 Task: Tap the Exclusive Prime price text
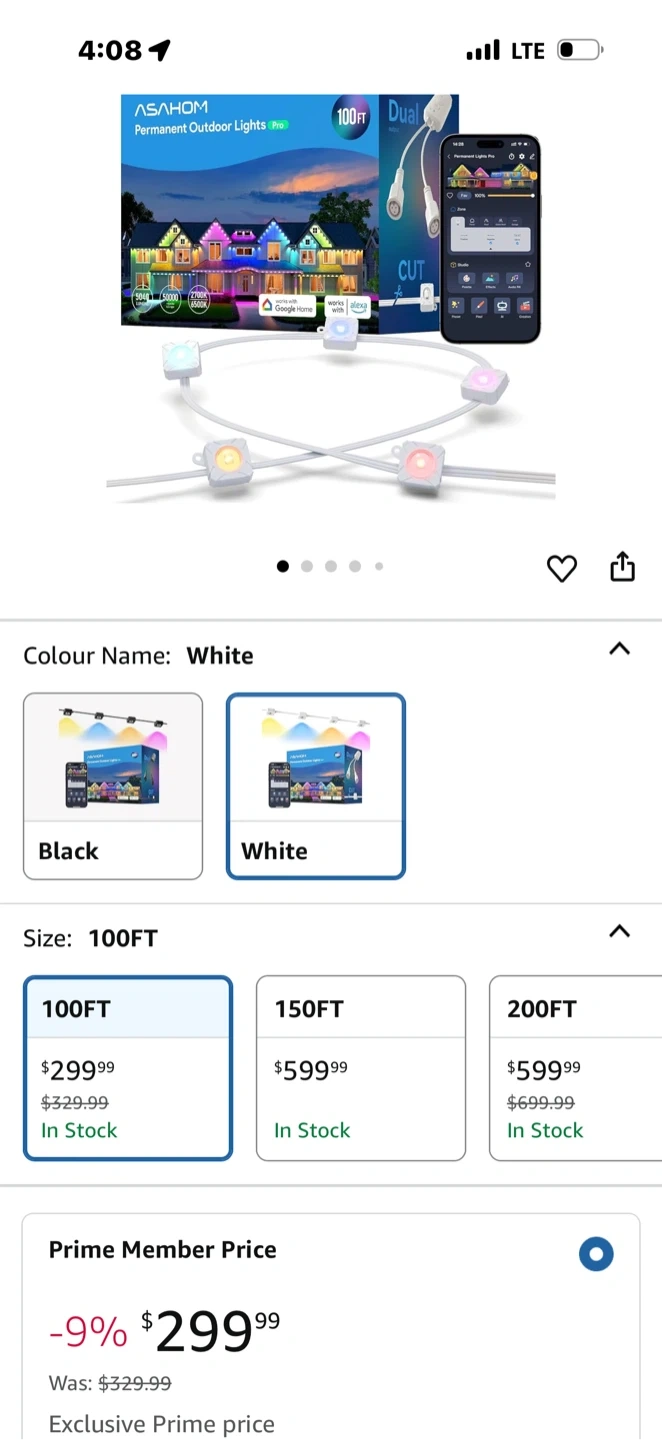click(162, 1424)
